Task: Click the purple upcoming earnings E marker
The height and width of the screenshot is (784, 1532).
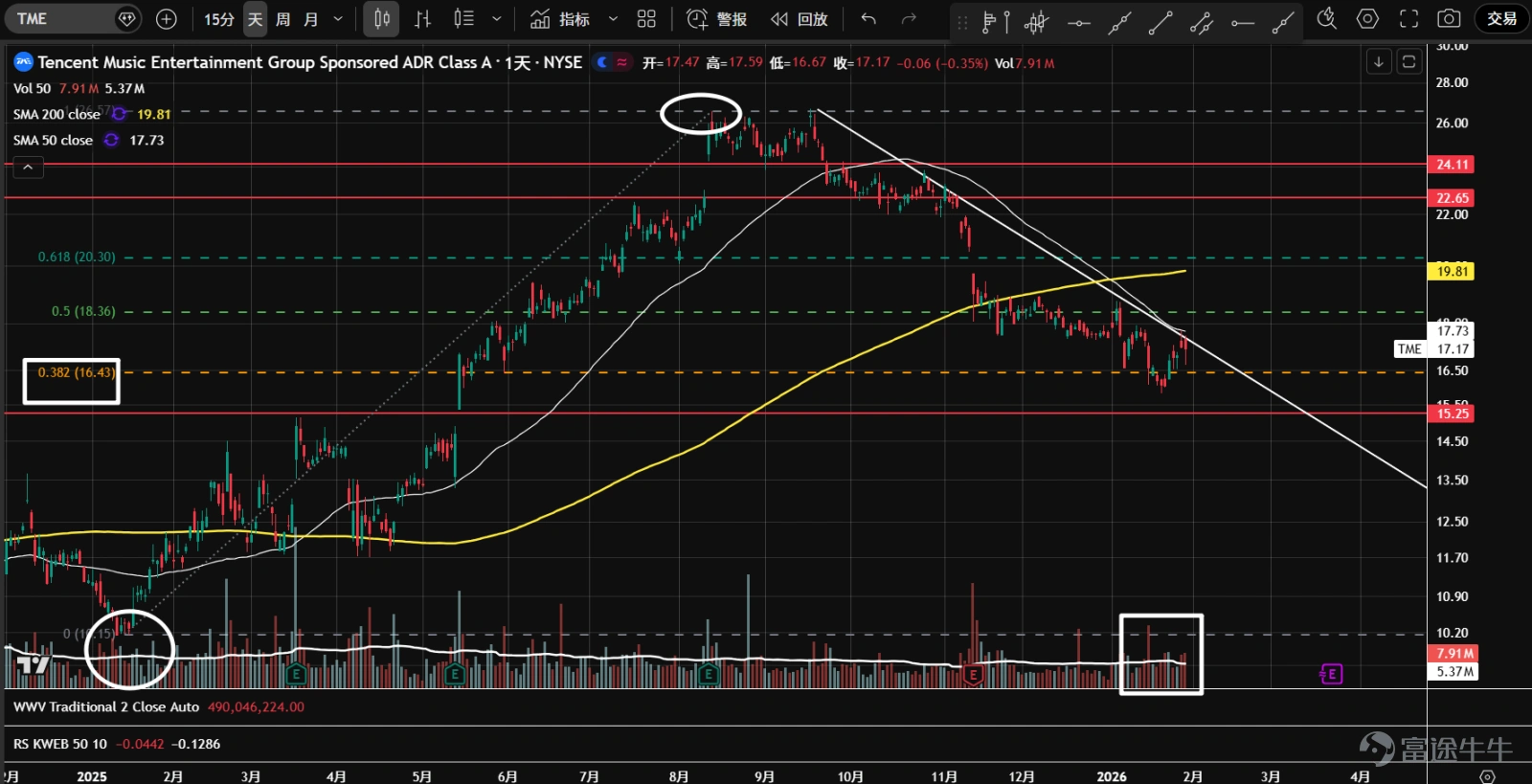Action: click(1331, 675)
